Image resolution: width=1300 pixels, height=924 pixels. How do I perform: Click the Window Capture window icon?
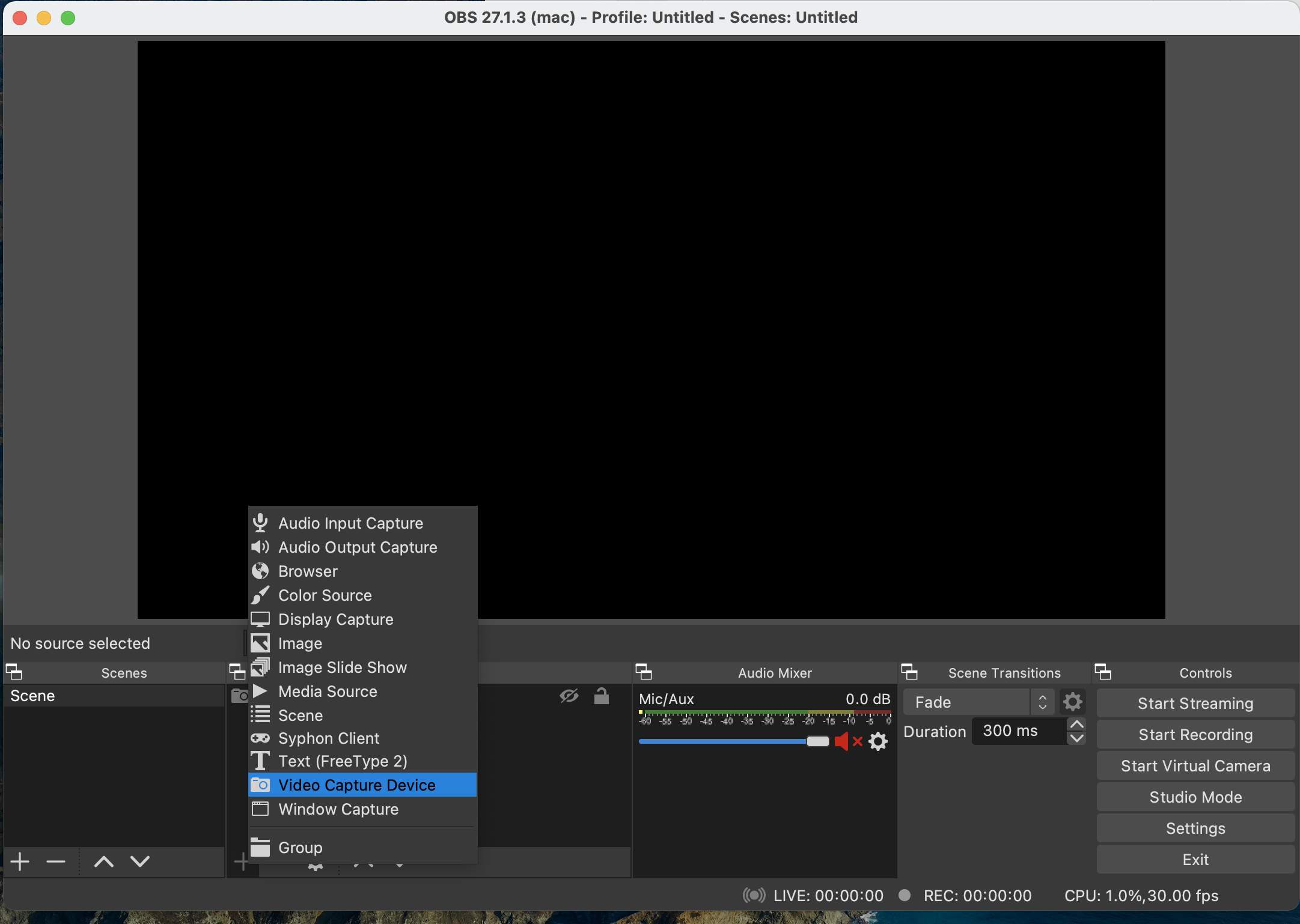pos(260,809)
